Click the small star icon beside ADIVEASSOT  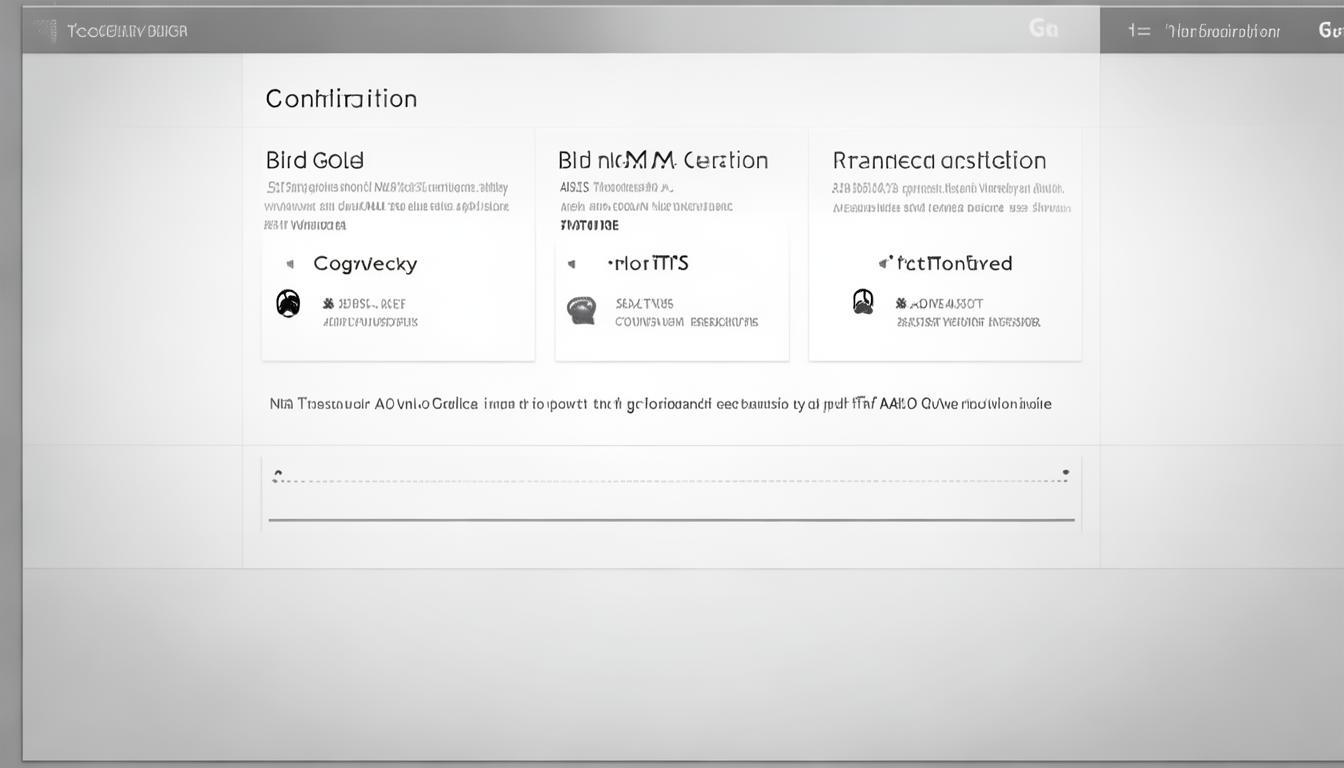(901, 303)
